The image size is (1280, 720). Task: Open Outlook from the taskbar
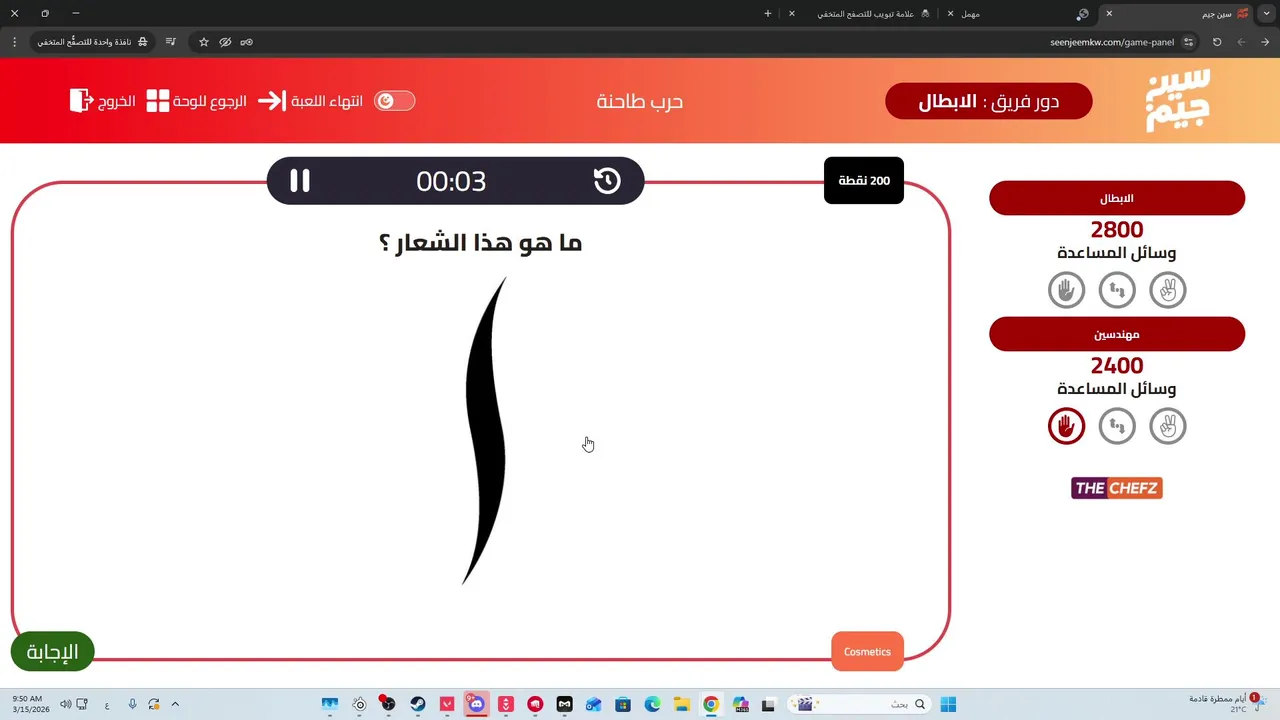[x=593, y=704]
